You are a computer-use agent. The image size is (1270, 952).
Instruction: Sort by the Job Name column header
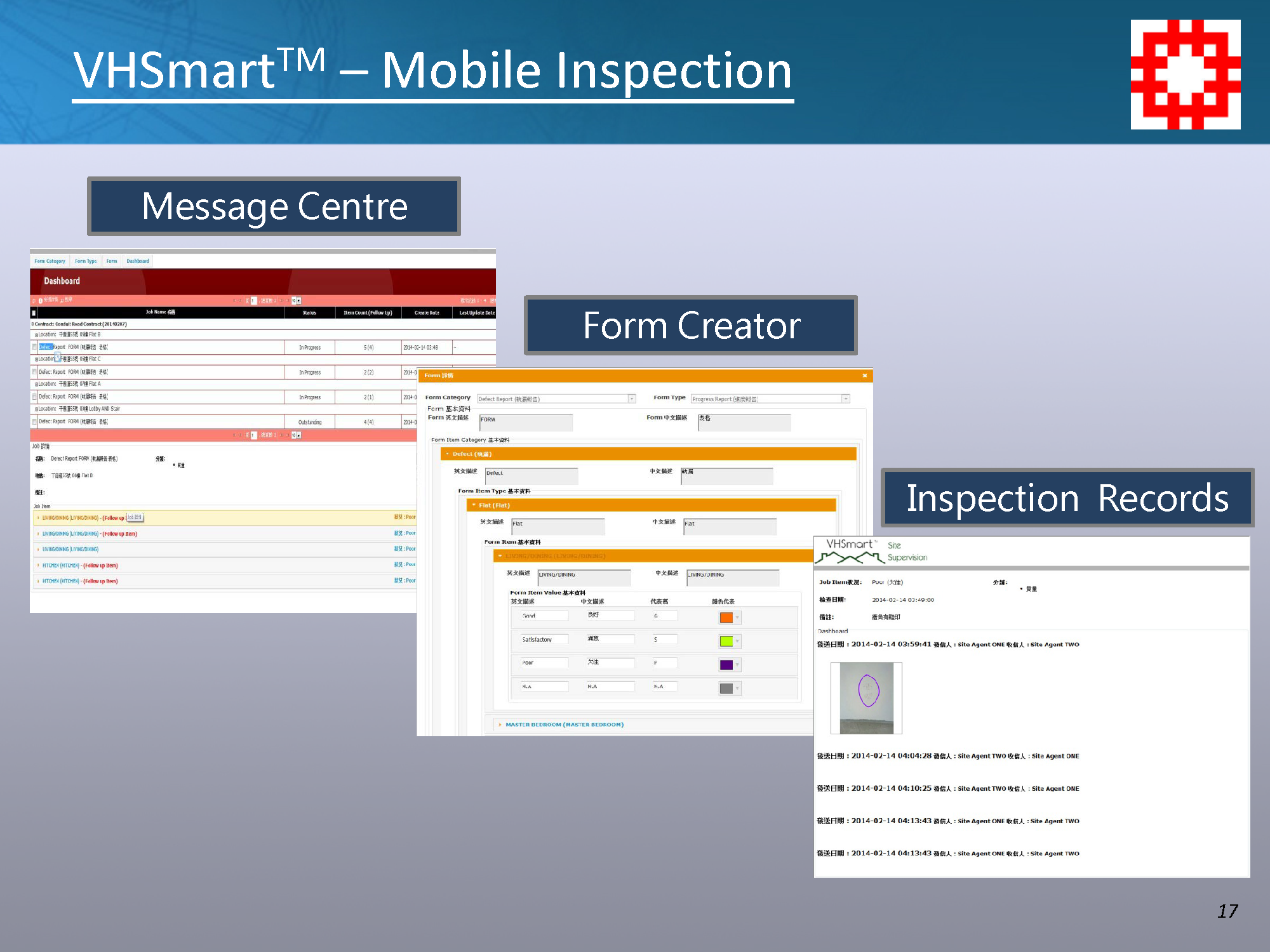161,312
